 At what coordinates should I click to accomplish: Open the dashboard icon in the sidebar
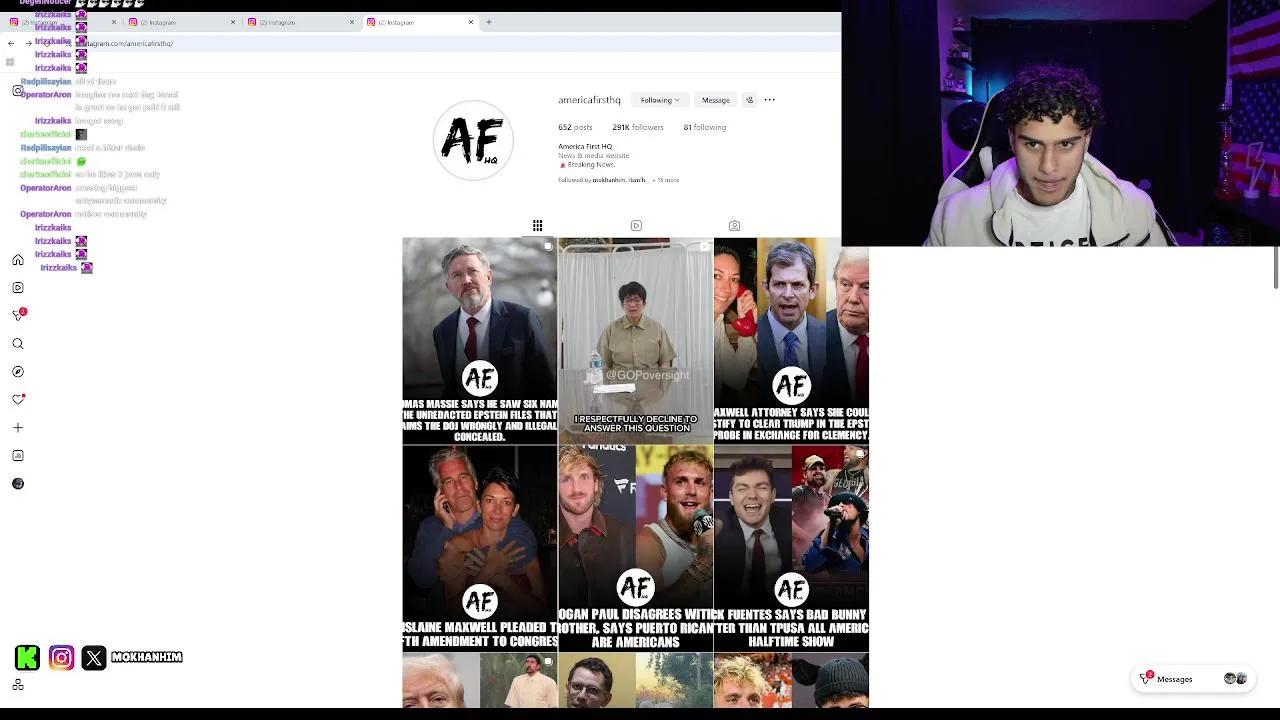point(18,456)
